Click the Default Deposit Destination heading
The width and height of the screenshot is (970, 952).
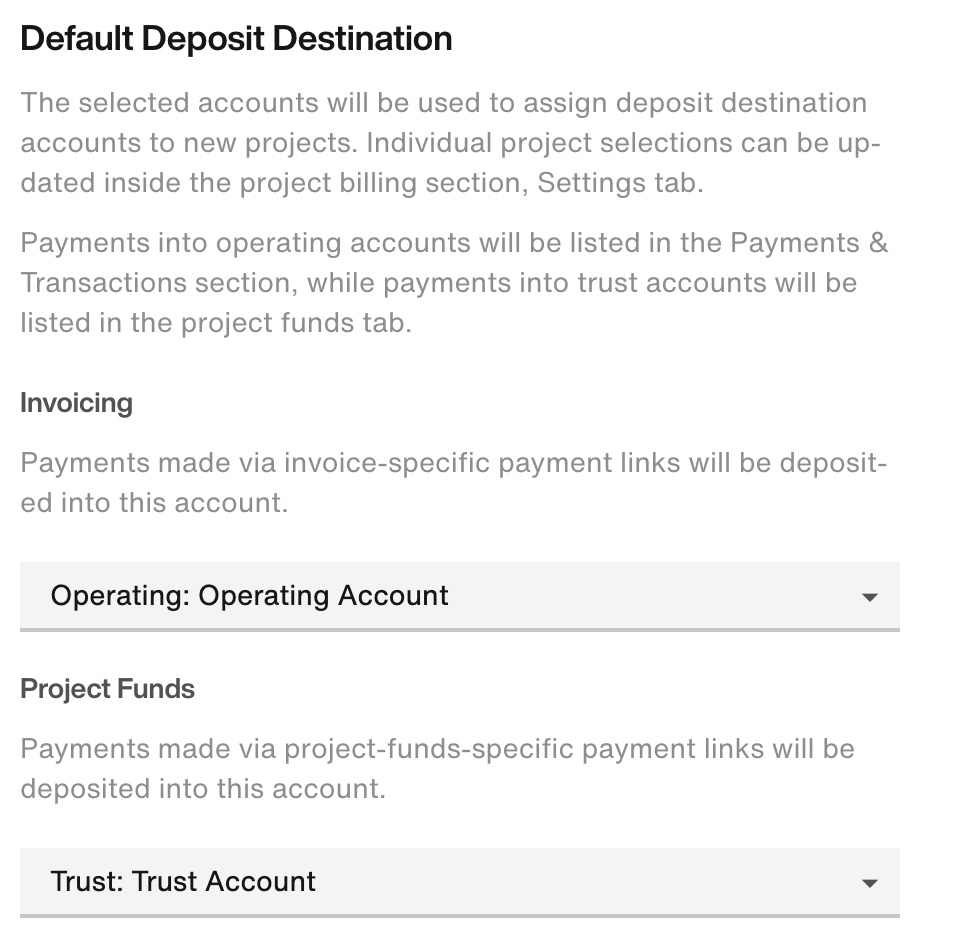pos(236,38)
